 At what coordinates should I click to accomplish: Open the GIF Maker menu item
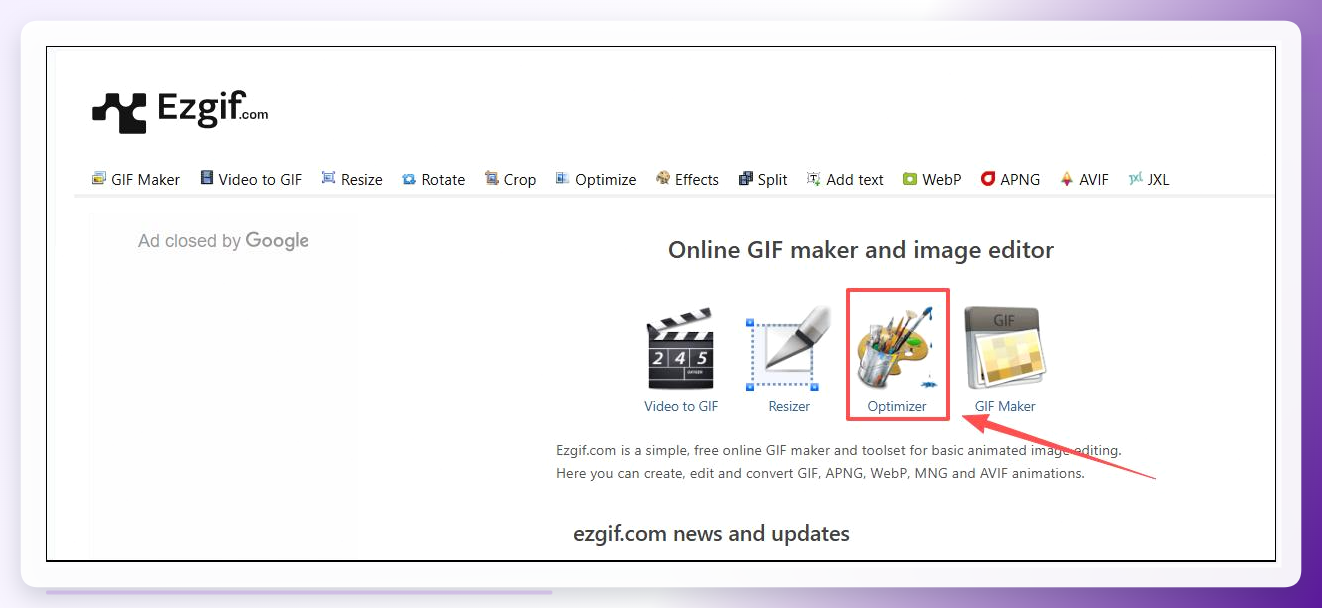pos(145,180)
